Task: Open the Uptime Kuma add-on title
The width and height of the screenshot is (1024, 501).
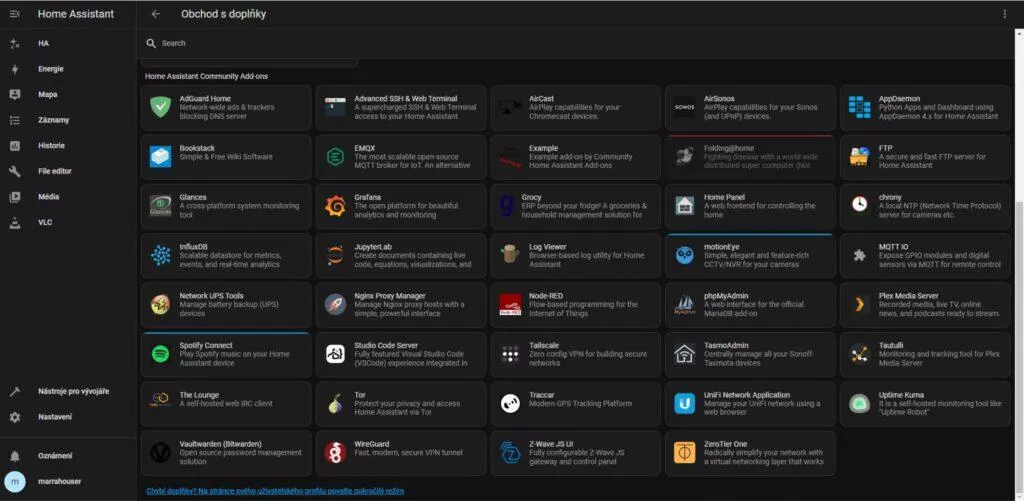Action: [x=900, y=395]
